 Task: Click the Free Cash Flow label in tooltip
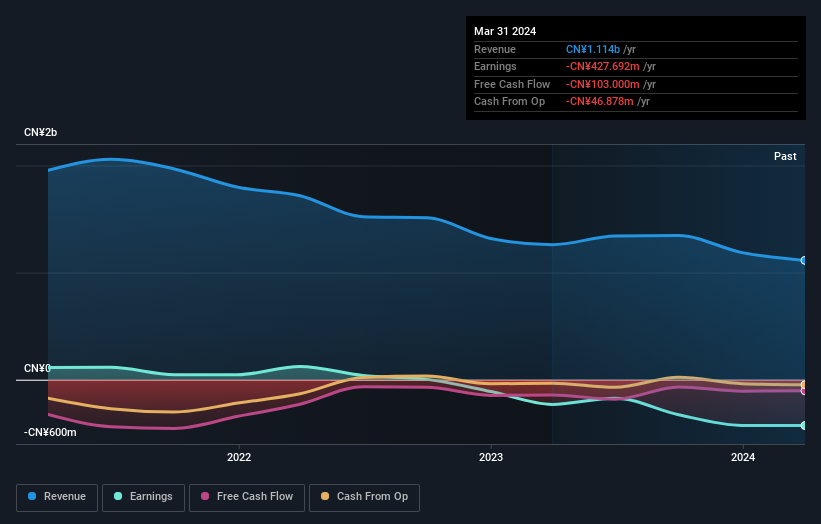click(x=512, y=84)
